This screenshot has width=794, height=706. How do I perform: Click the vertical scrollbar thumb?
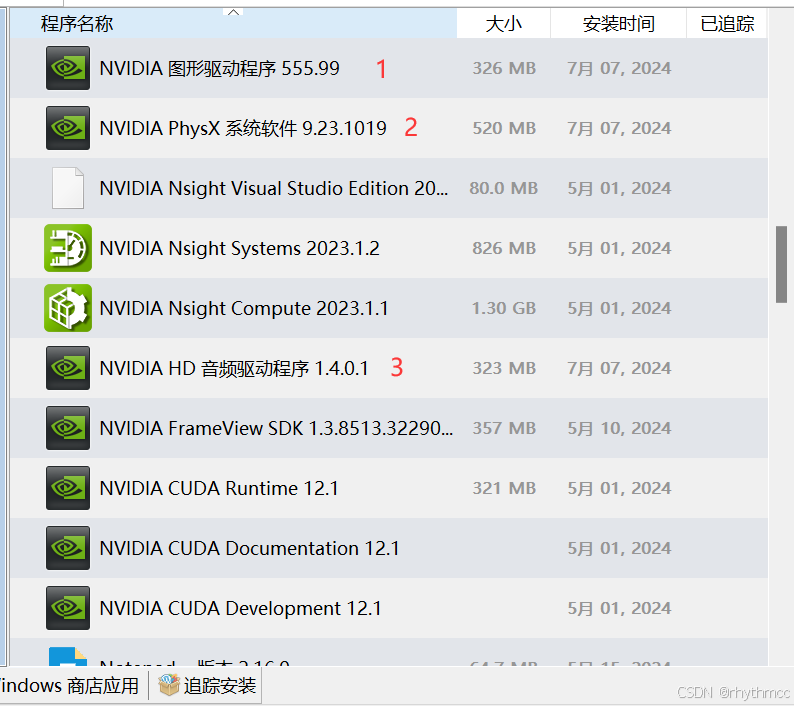[x=781, y=264]
